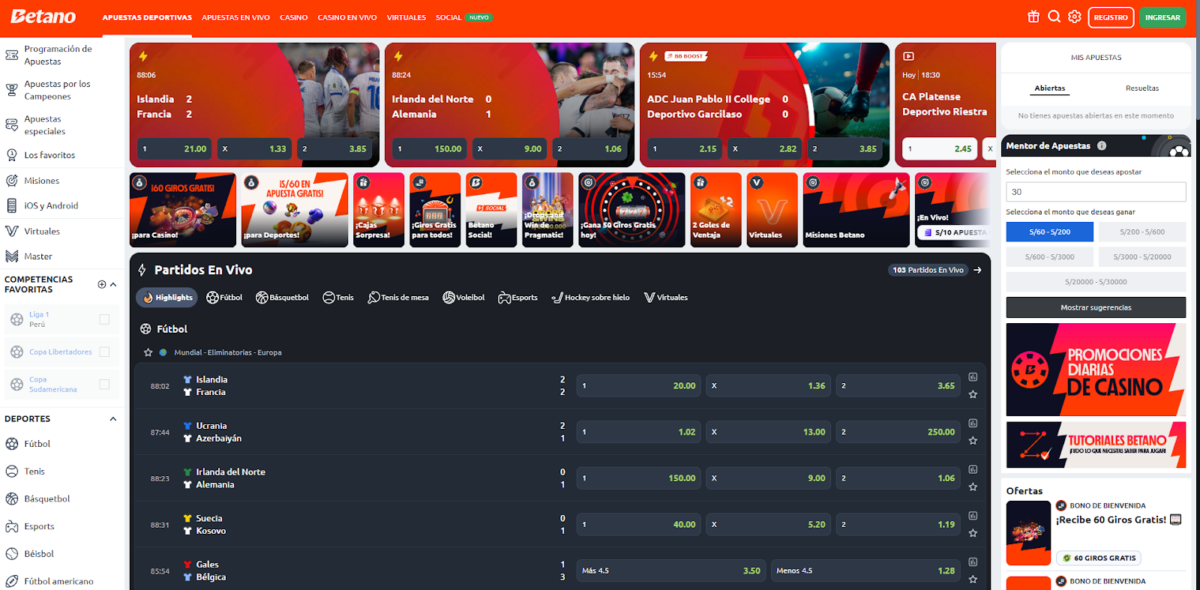Image resolution: width=1200 pixels, height=590 pixels.
Task: Select the Highlights live filter
Action: coord(167,298)
